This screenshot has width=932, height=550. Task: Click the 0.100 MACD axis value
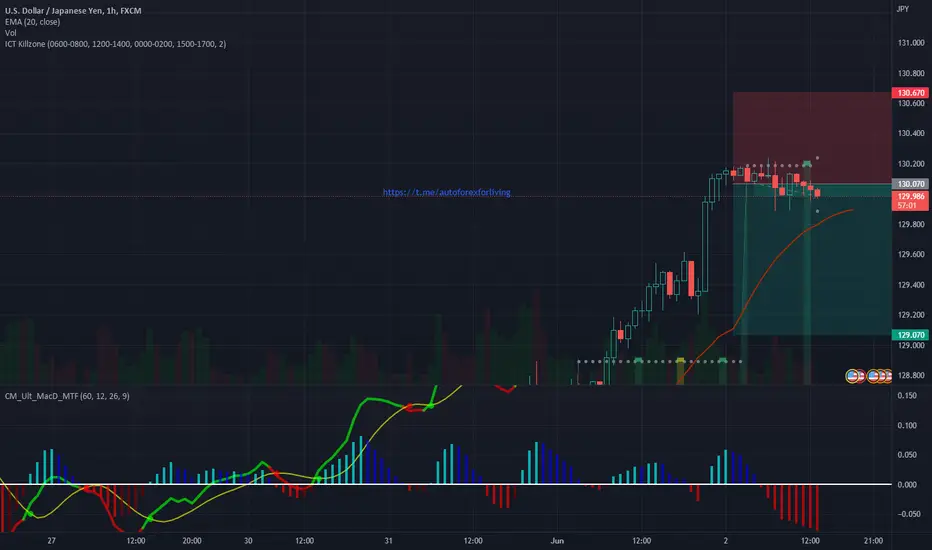click(x=907, y=426)
